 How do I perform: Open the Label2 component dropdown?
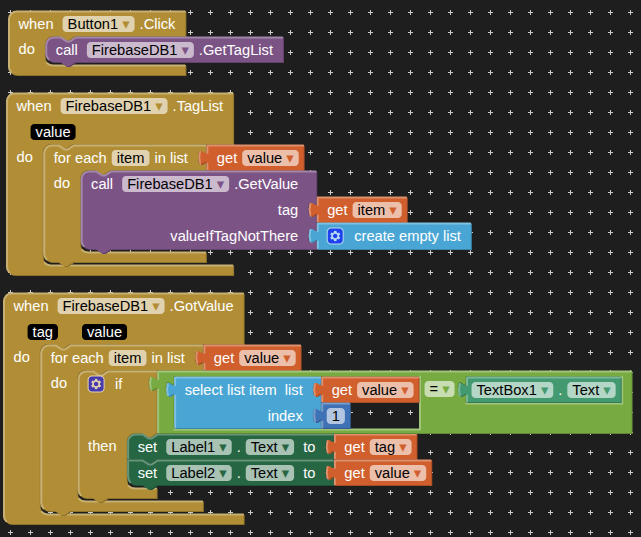(x=224, y=473)
